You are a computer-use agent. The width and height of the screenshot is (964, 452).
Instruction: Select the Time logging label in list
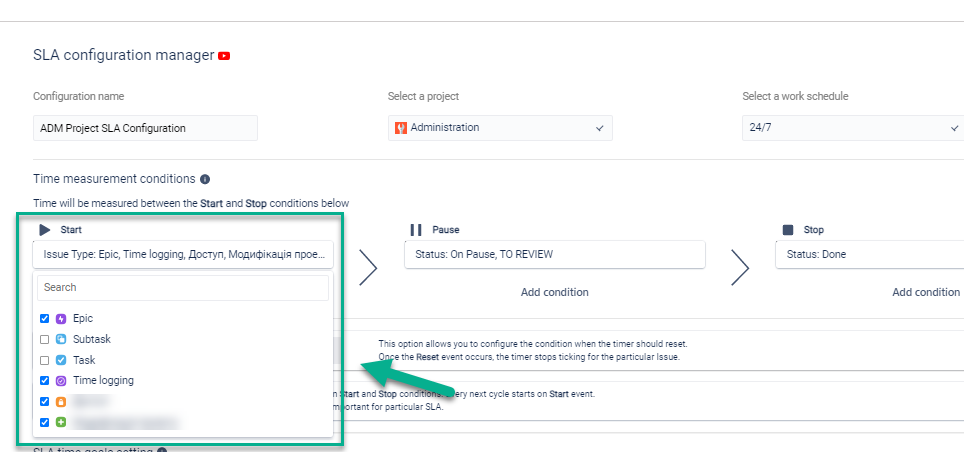point(103,381)
